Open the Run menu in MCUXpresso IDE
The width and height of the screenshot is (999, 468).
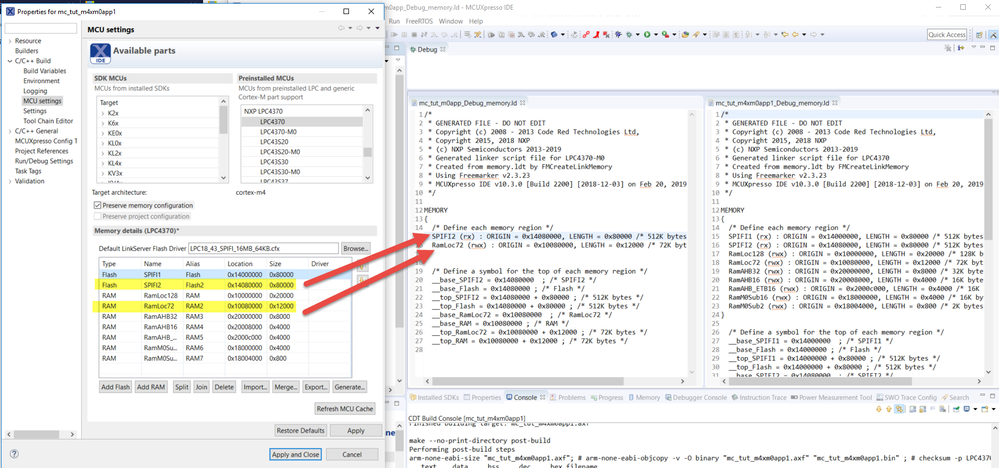coord(394,21)
